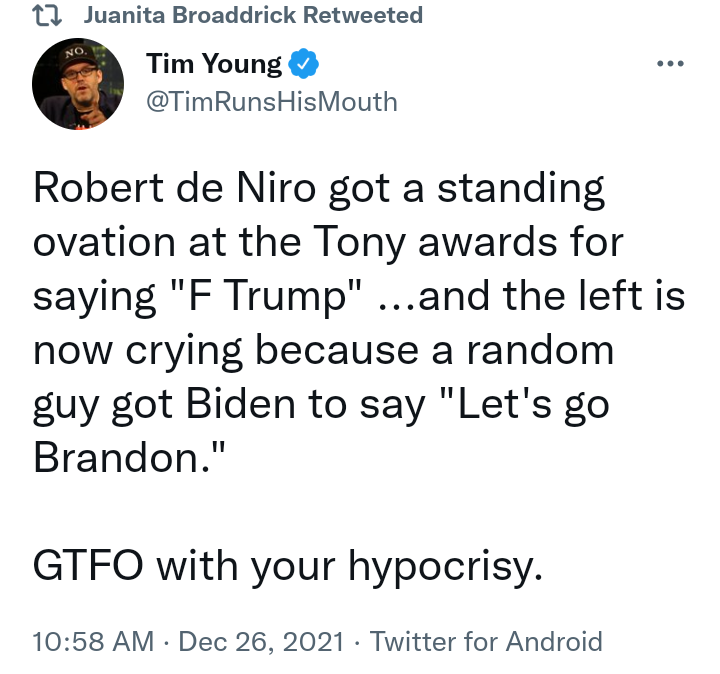The height and width of the screenshot is (674, 720).
Task: Open the Juanita Broaddrick Retweeted link
Action: coord(253,15)
